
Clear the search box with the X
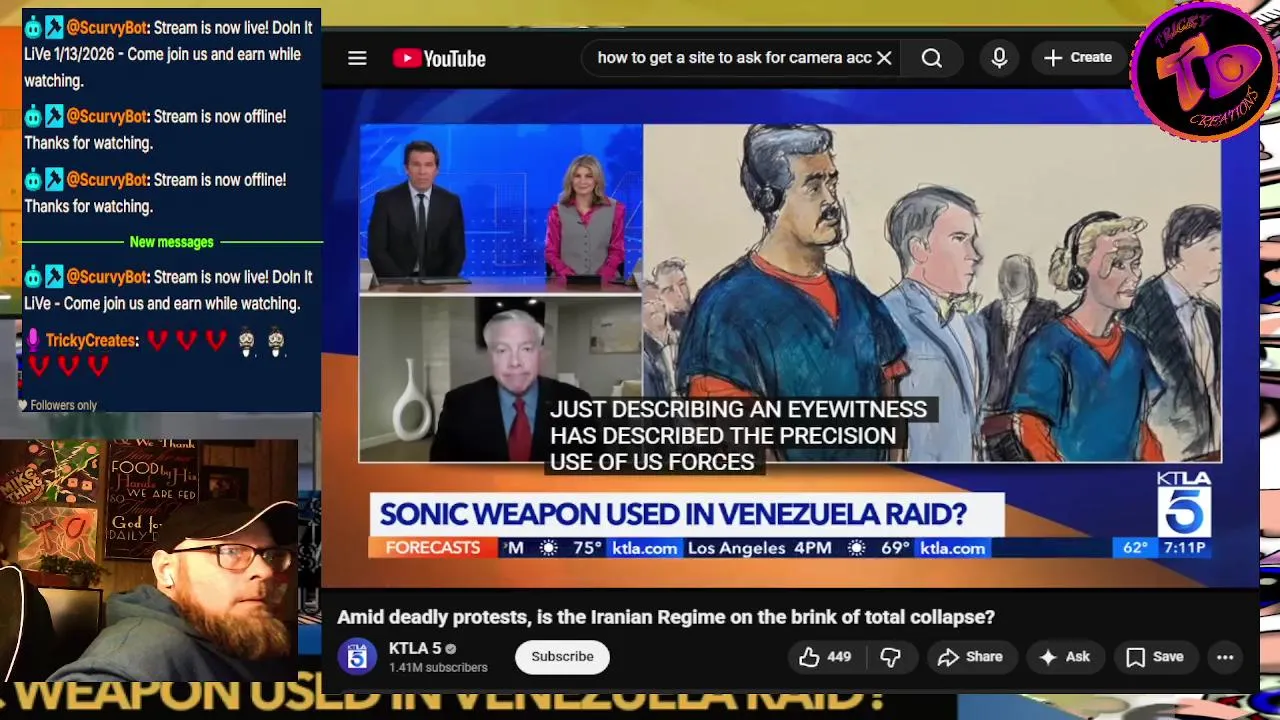coord(884,58)
